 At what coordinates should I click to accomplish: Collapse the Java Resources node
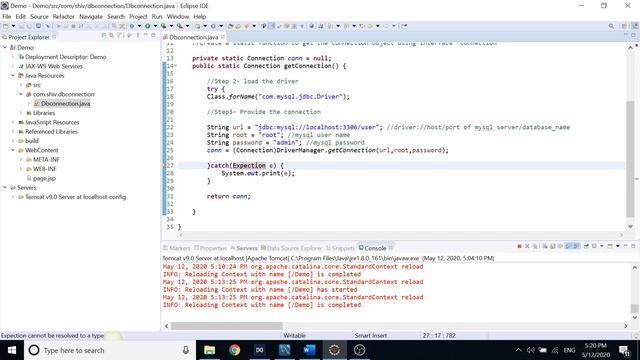(x=13, y=76)
